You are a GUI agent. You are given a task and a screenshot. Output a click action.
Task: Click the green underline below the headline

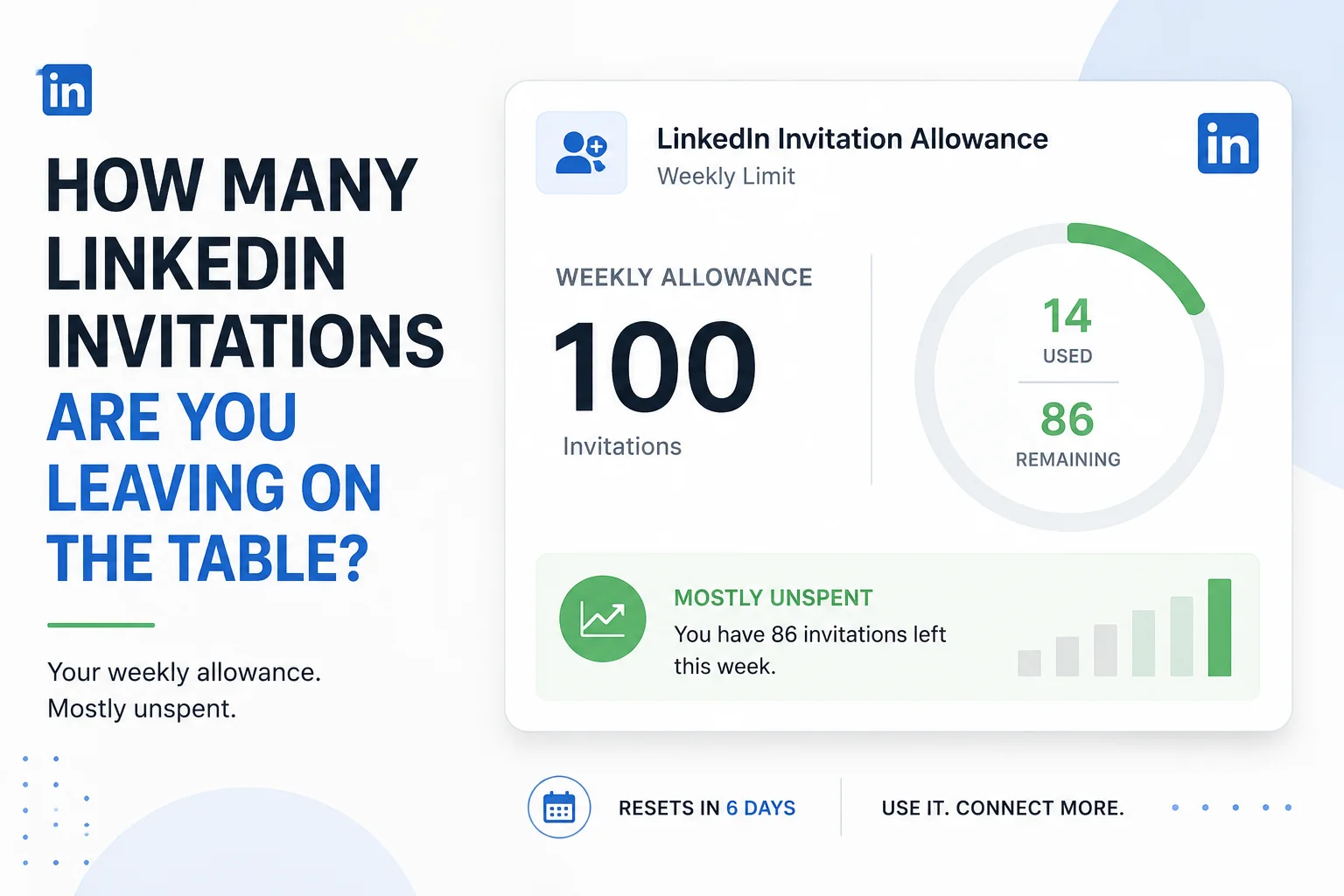coord(101,625)
